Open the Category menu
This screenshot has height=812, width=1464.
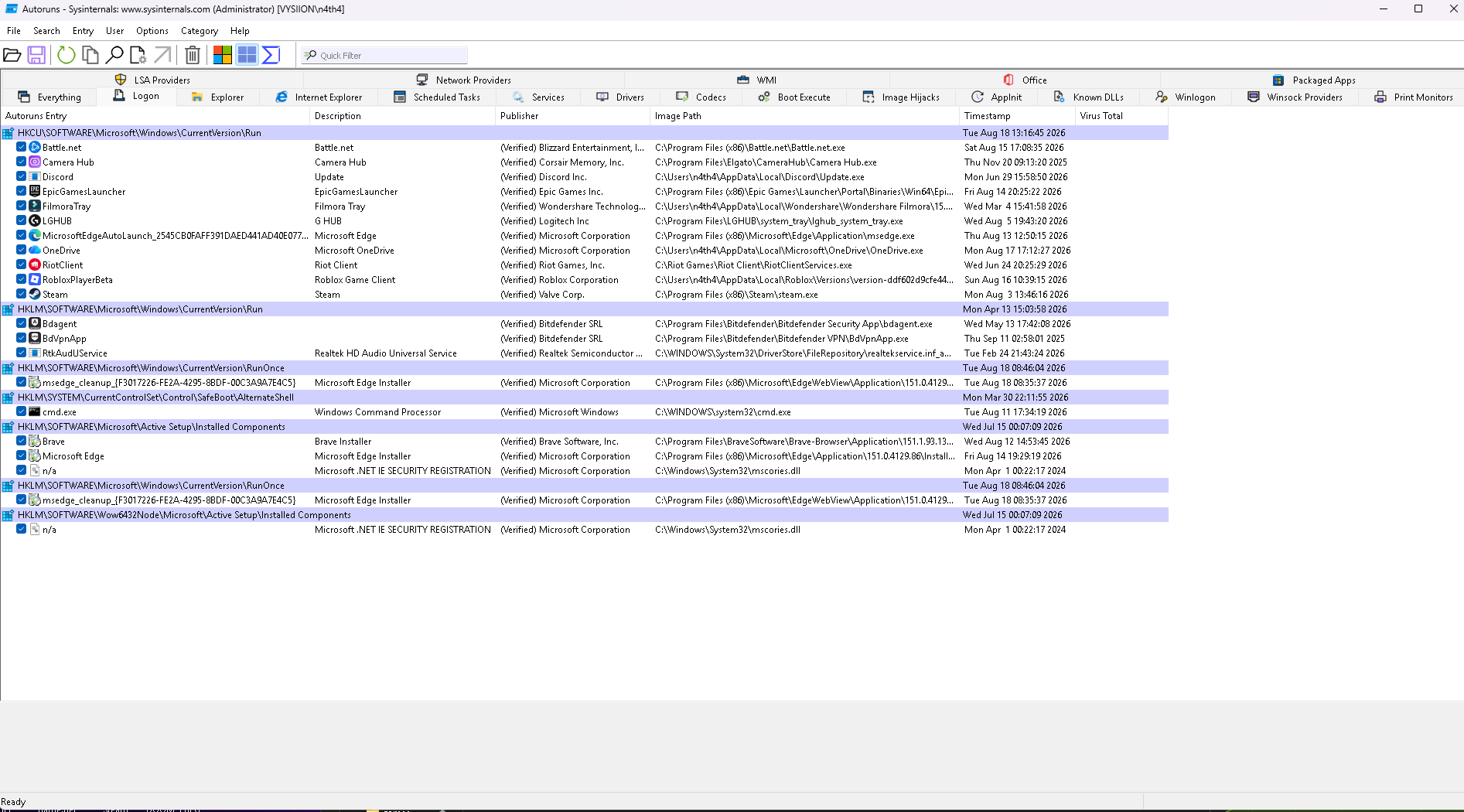[200, 31]
